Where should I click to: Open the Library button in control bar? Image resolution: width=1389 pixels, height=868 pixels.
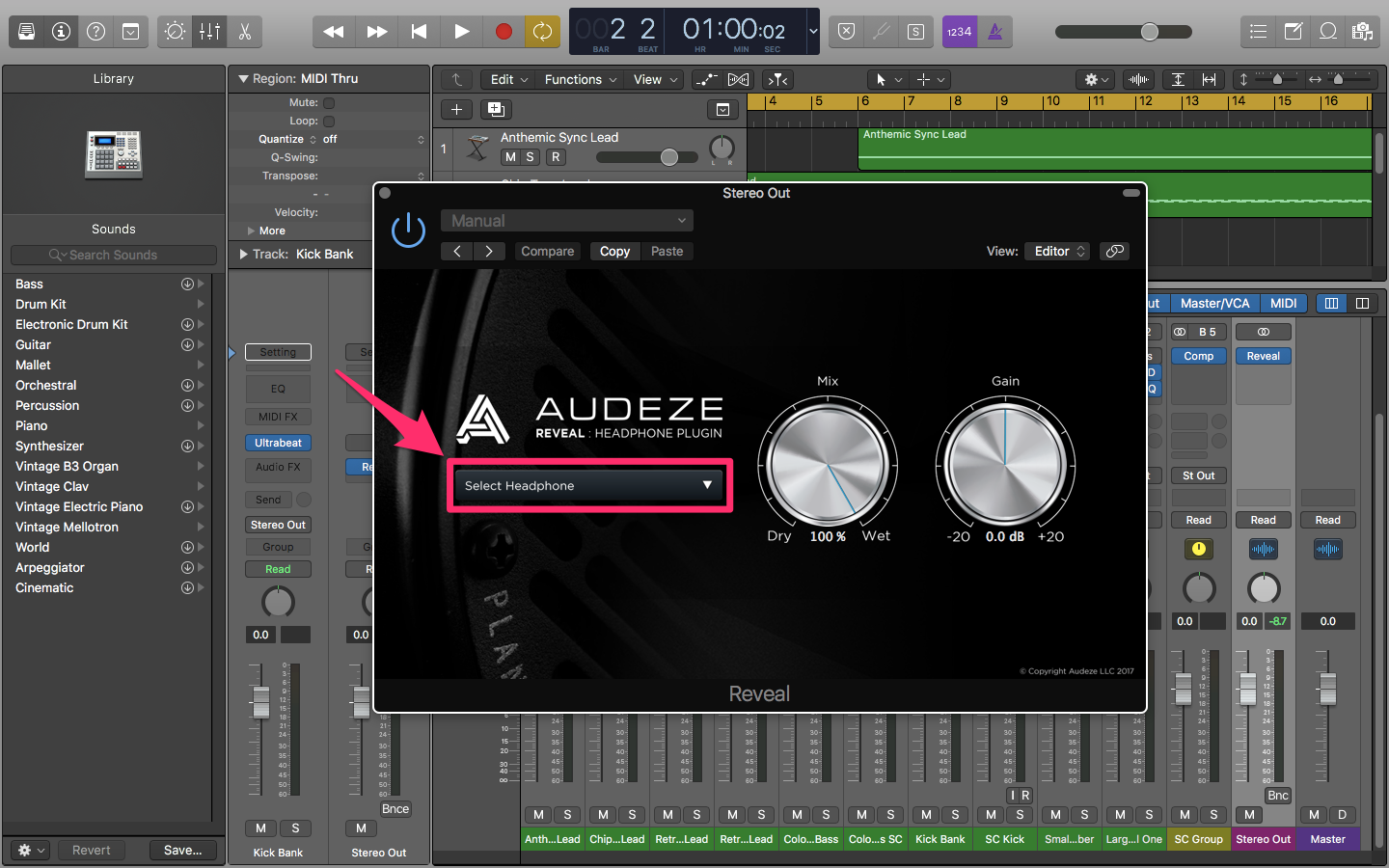(x=26, y=32)
